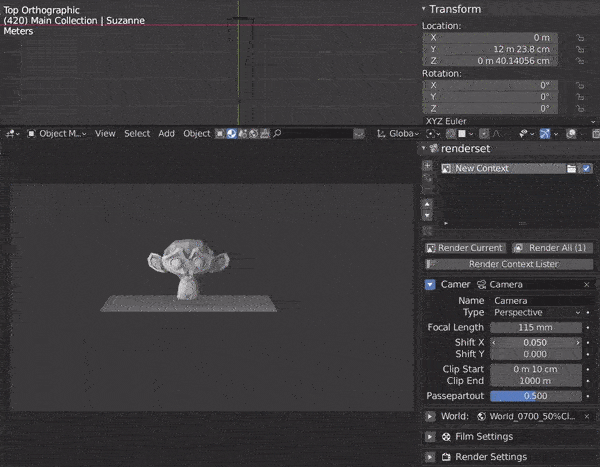Open the editor type selector in the viewport header
The height and width of the screenshot is (467, 600).
coord(12,134)
